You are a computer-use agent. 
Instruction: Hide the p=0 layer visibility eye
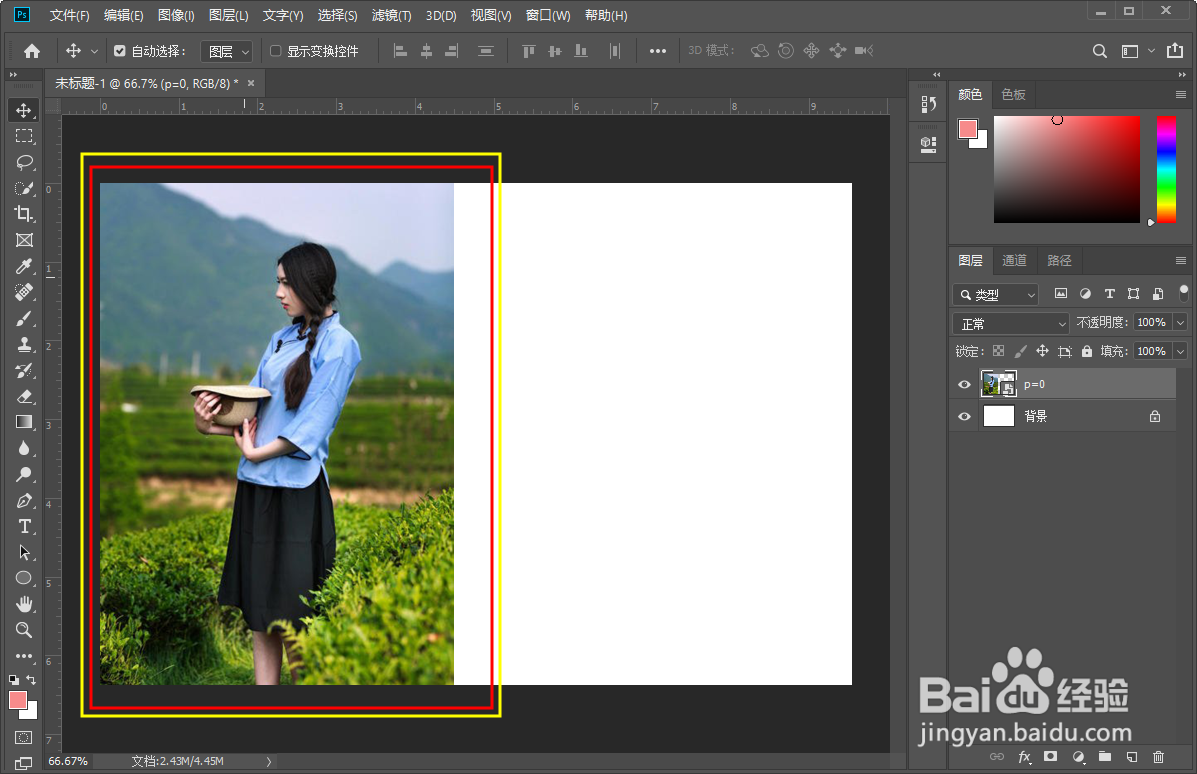tap(963, 384)
